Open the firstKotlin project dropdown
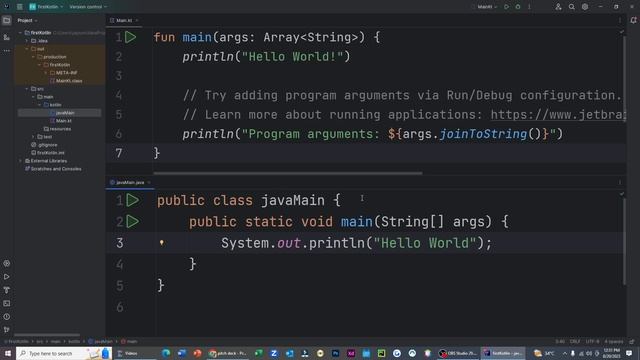The height and width of the screenshot is (360, 640). click(46, 7)
